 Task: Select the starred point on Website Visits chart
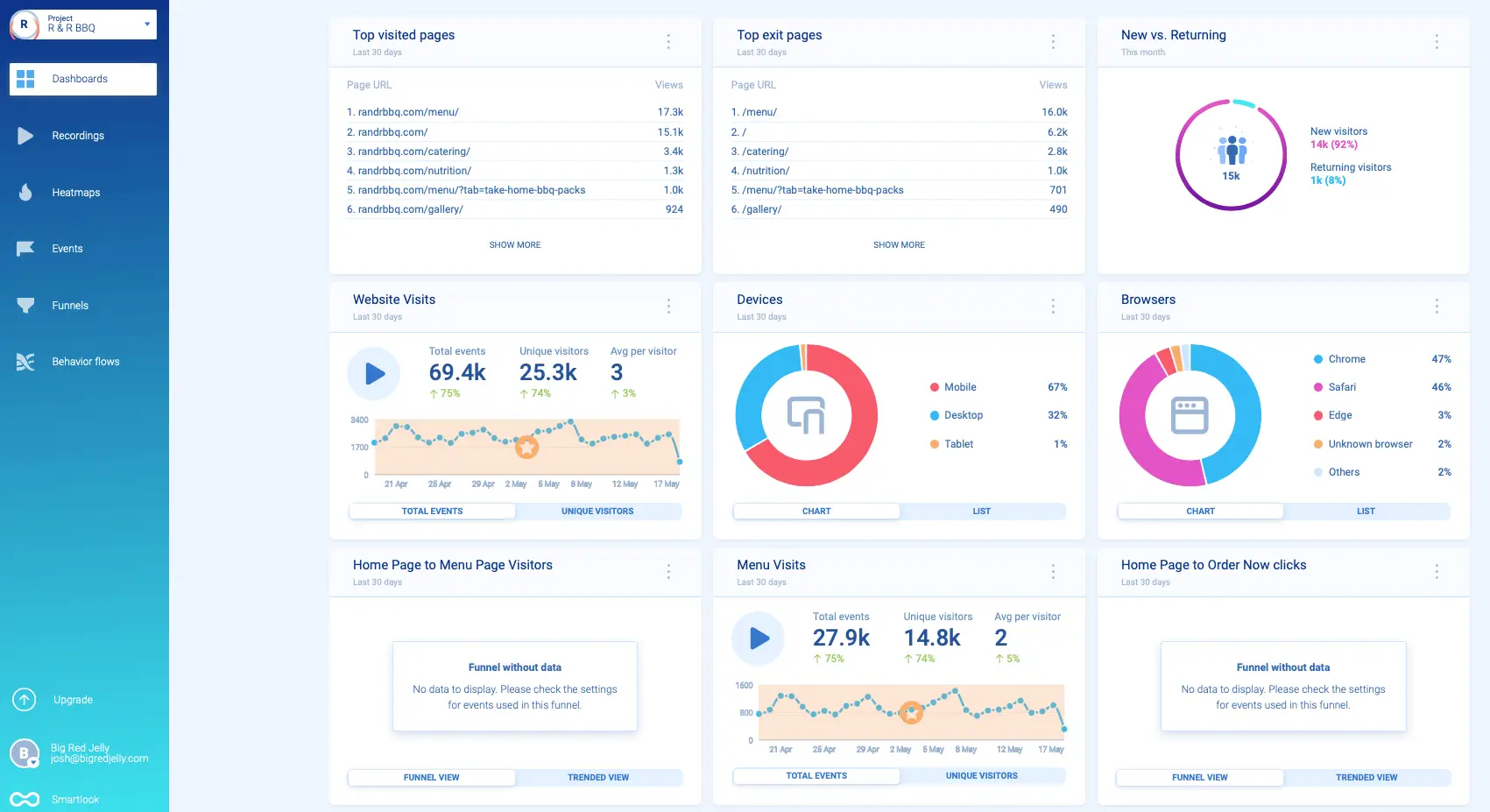(526, 447)
